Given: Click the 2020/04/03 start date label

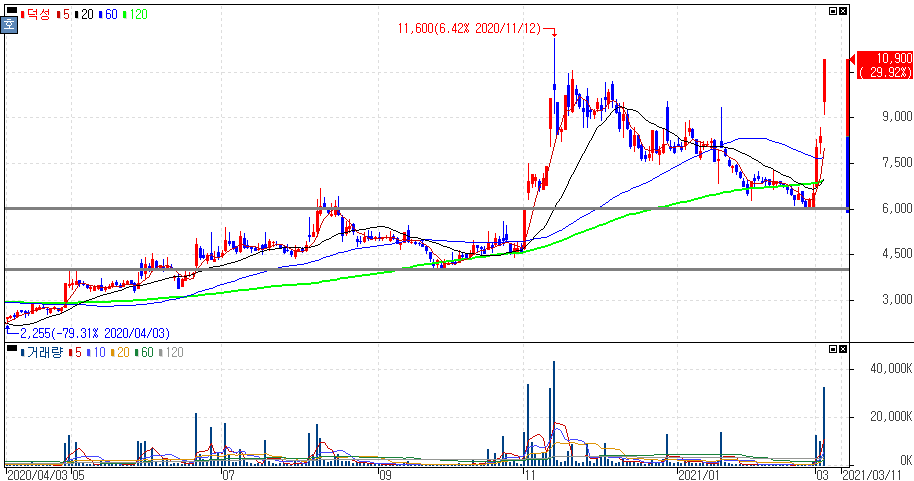Looking at the screenshot, I should [38, 475].
